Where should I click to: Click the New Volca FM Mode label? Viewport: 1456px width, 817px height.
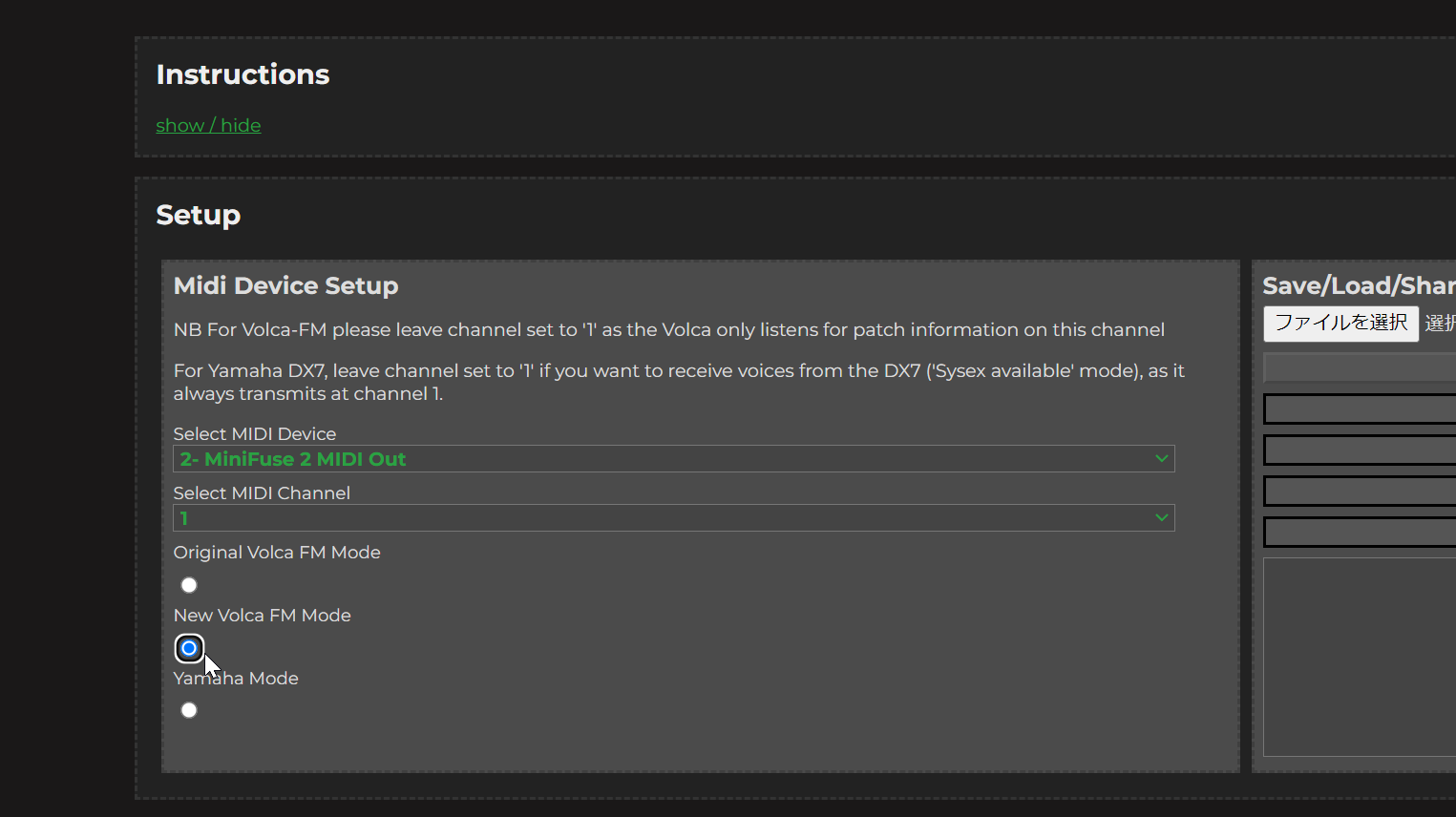click(263, 615)
